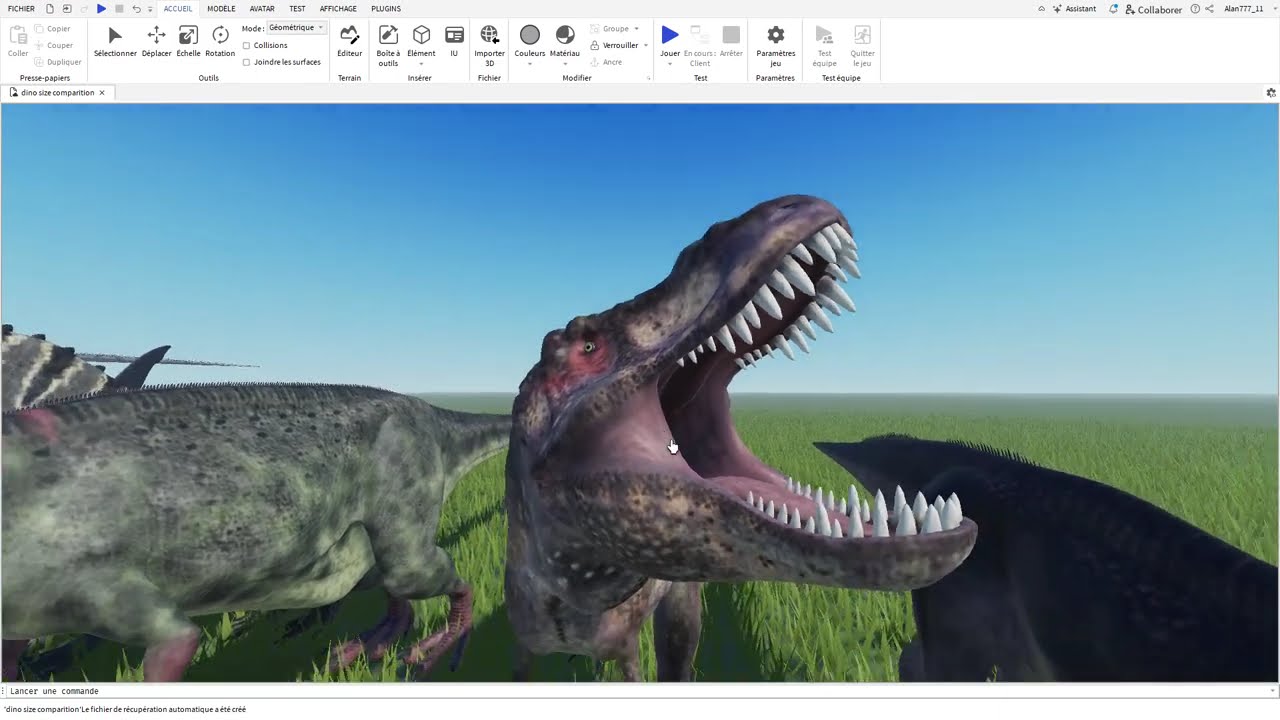Click the recovery file status message

pos(125,709)
